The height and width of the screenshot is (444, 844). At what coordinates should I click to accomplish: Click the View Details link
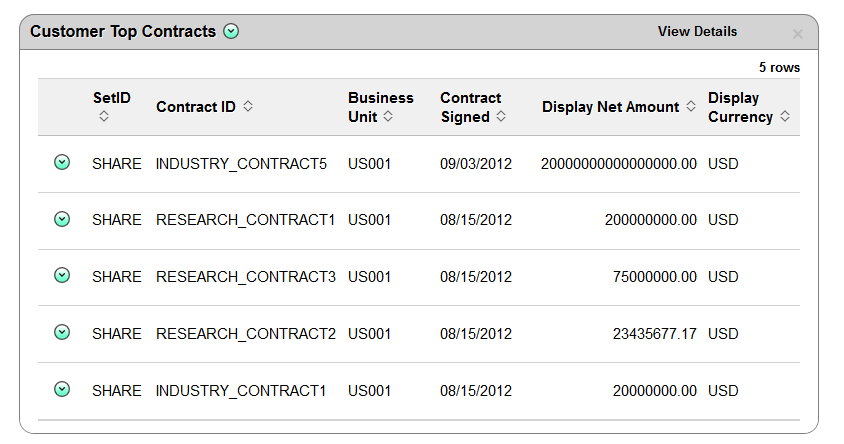point(697,32)
